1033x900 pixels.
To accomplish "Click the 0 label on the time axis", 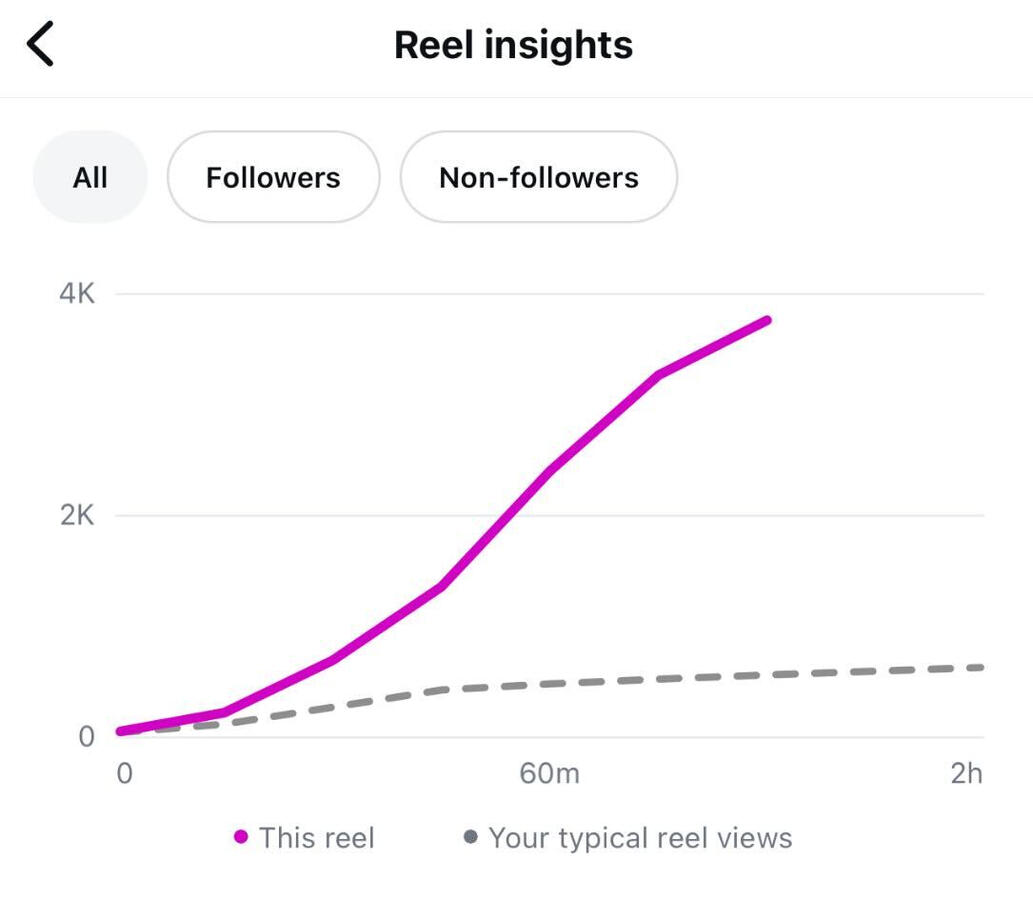I will (124, 773).
